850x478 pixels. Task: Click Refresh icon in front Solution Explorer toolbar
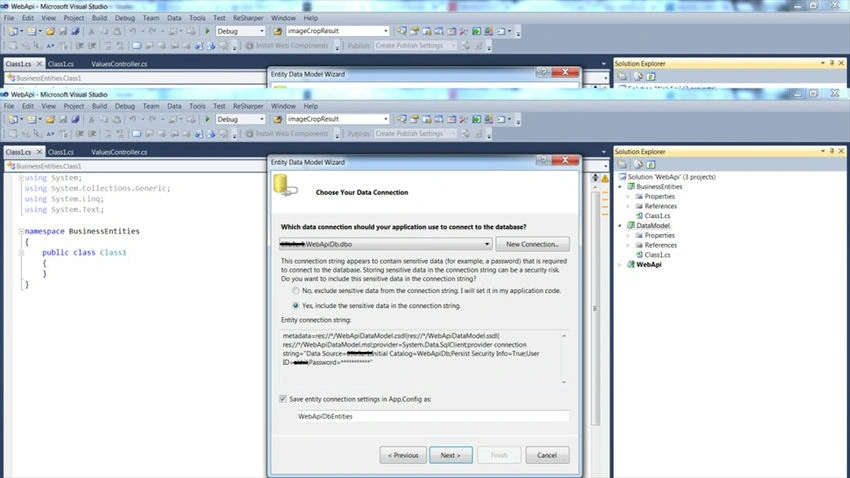coord(651,164)
